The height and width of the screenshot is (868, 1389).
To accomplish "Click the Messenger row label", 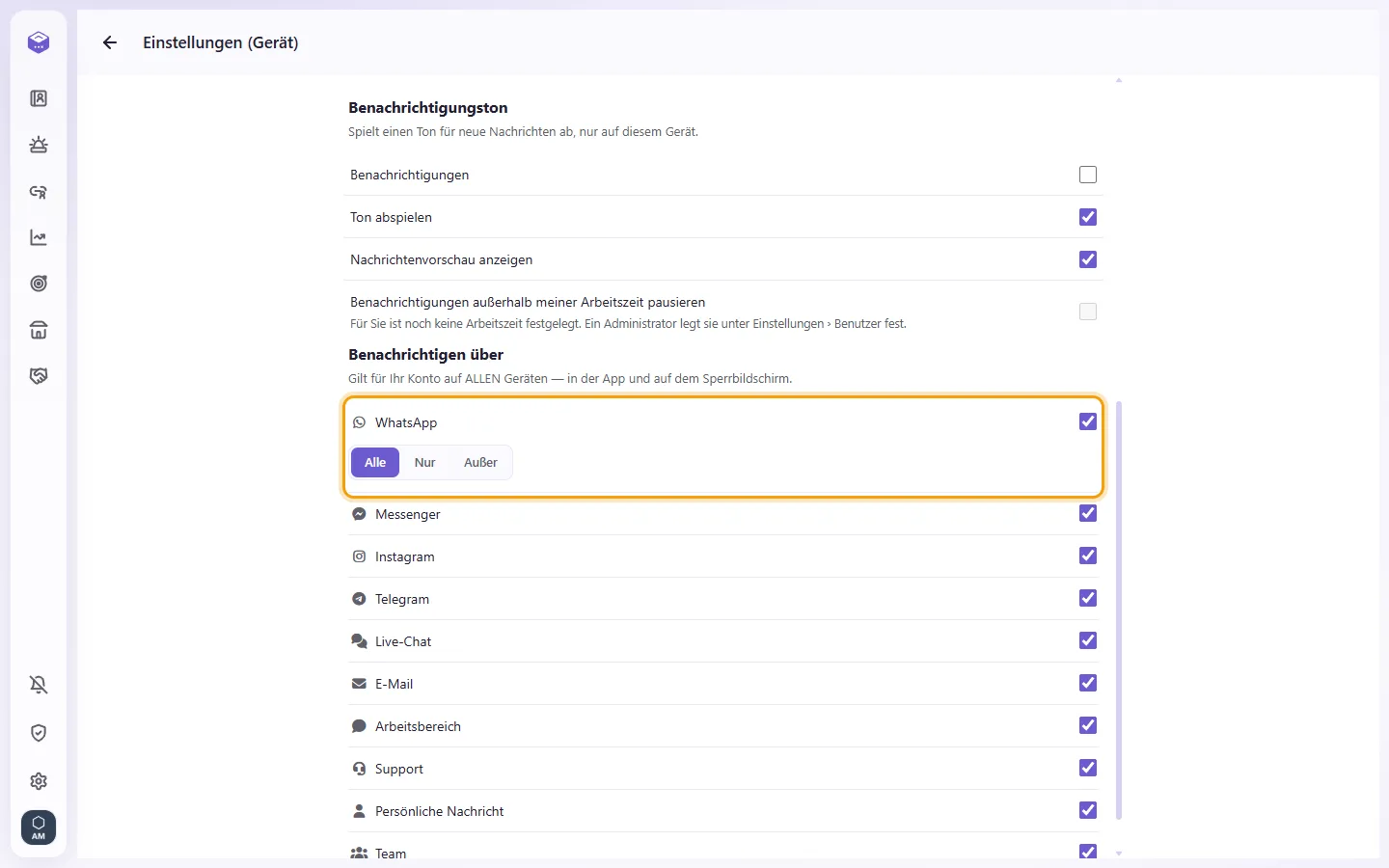I will 408,515.
